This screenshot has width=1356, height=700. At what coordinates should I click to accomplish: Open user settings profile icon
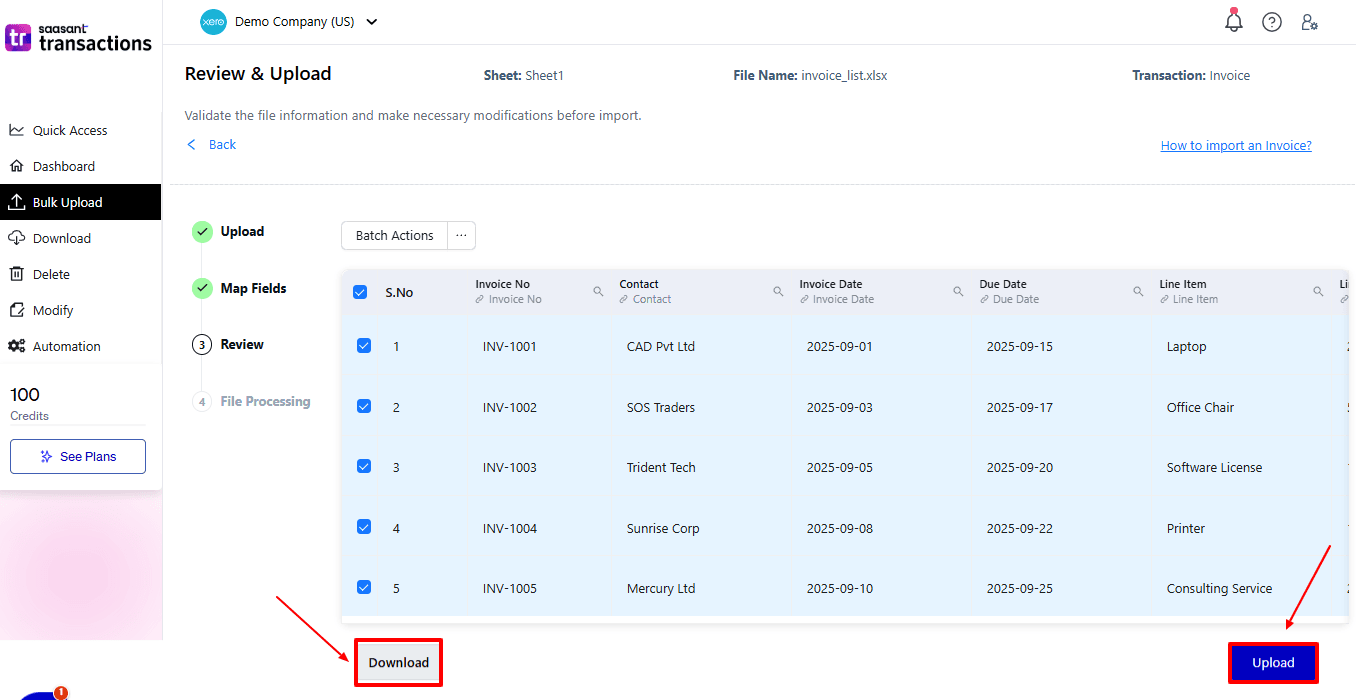click(x=1309, y=22)
